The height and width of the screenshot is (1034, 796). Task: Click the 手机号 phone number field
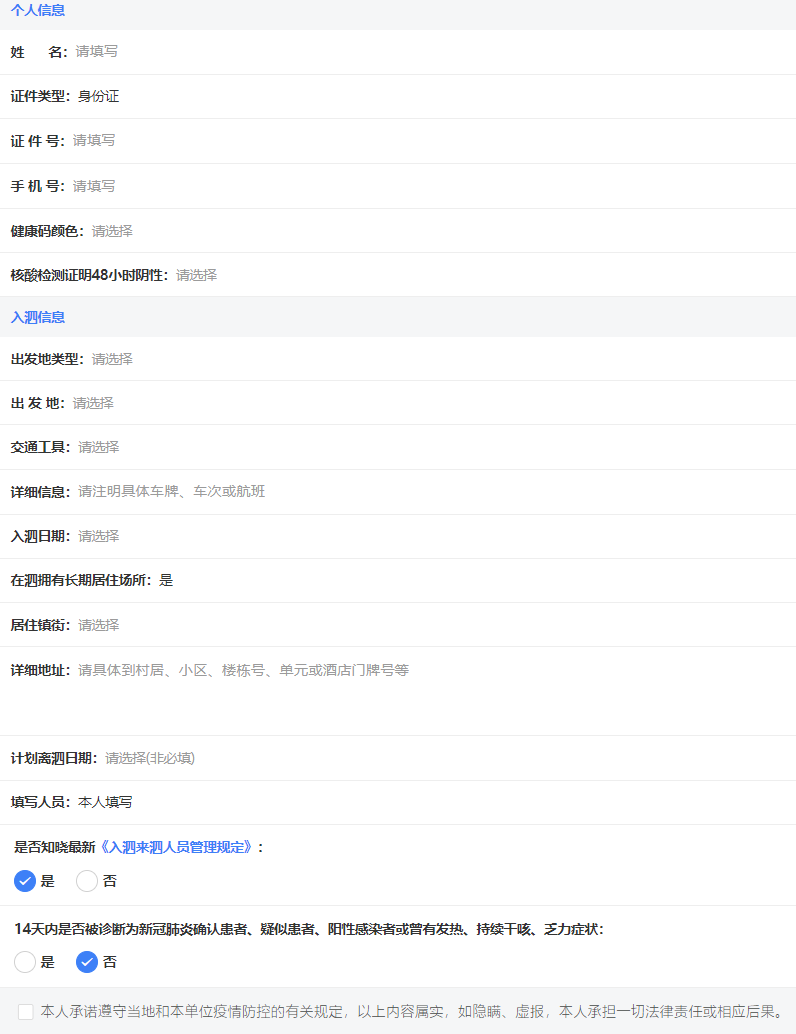[400, 186]
